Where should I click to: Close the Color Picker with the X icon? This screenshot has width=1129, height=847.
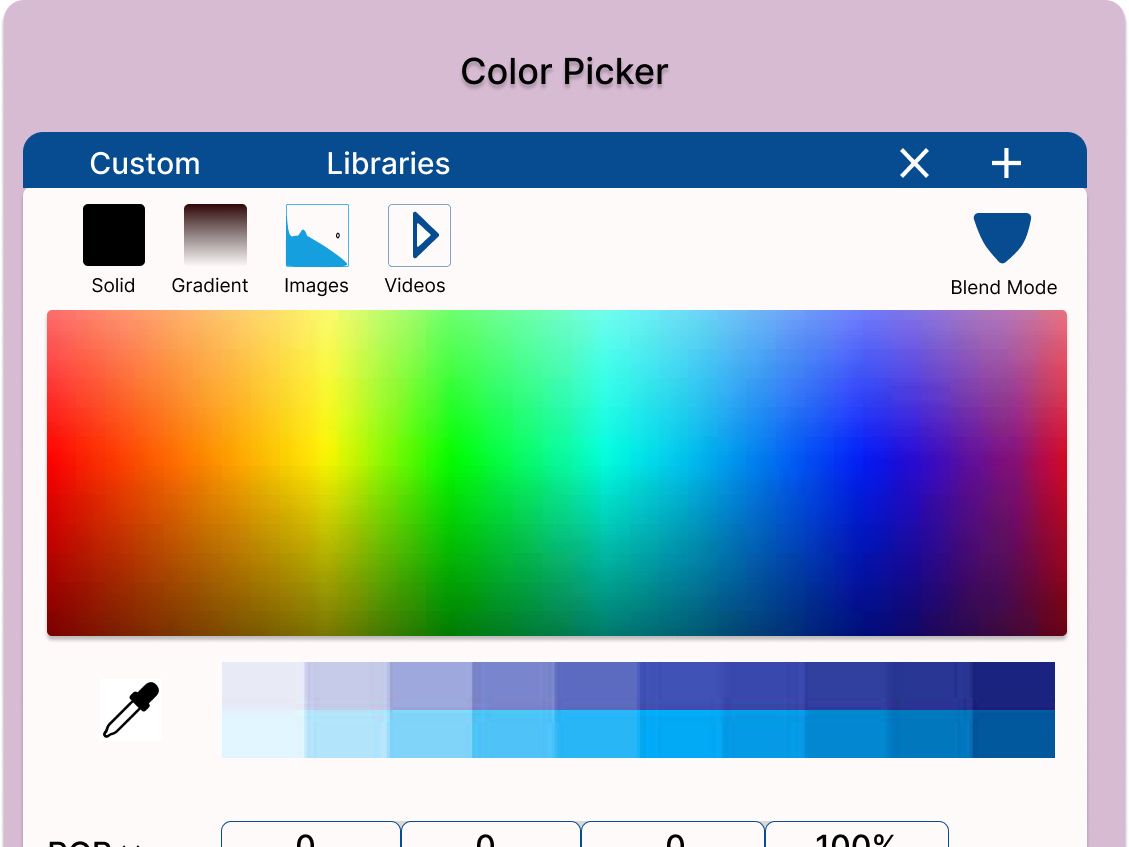pos(913,162)
